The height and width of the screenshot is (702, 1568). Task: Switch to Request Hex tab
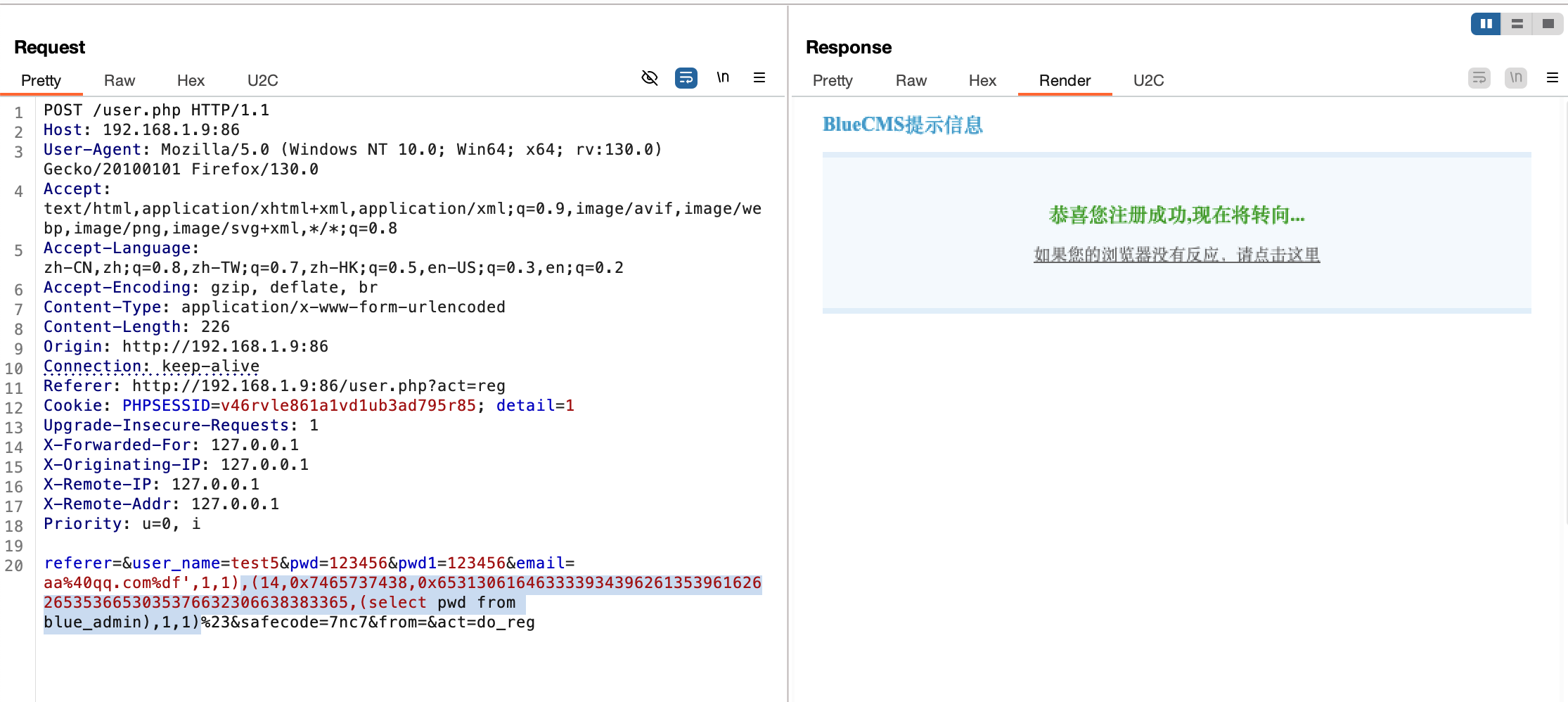pos(191,80)
